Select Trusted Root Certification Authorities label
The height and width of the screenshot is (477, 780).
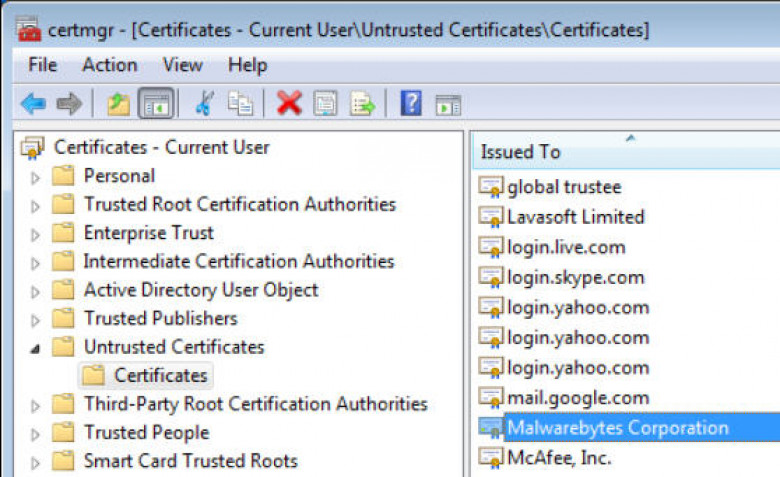tap(240, 204)
